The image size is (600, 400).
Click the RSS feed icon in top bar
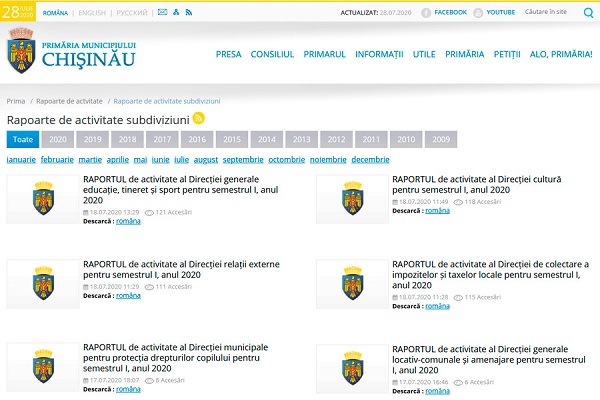pyautogui.click(x=189, y=12)
